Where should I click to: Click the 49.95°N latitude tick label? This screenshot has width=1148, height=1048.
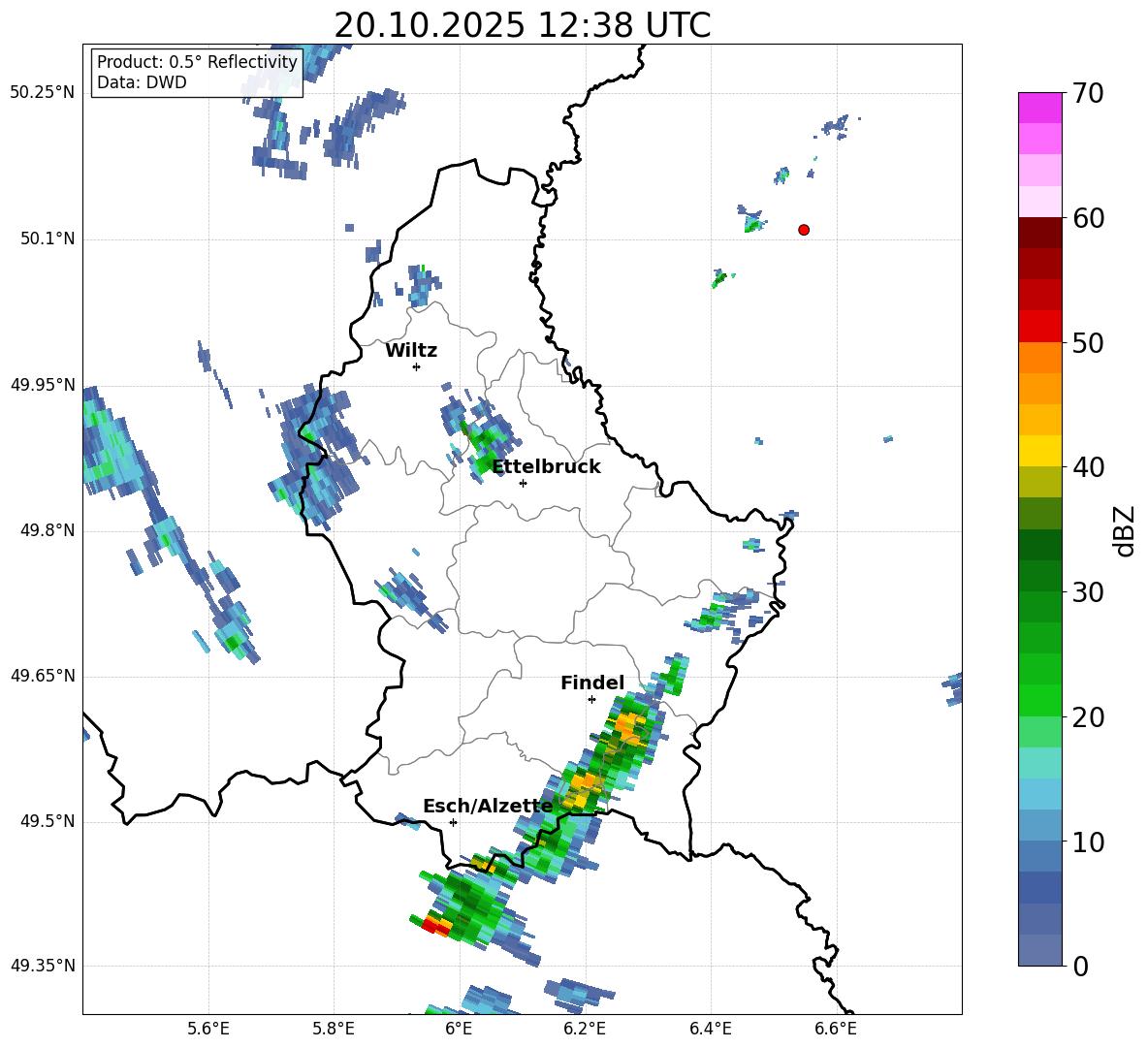[x=43, y=385]
